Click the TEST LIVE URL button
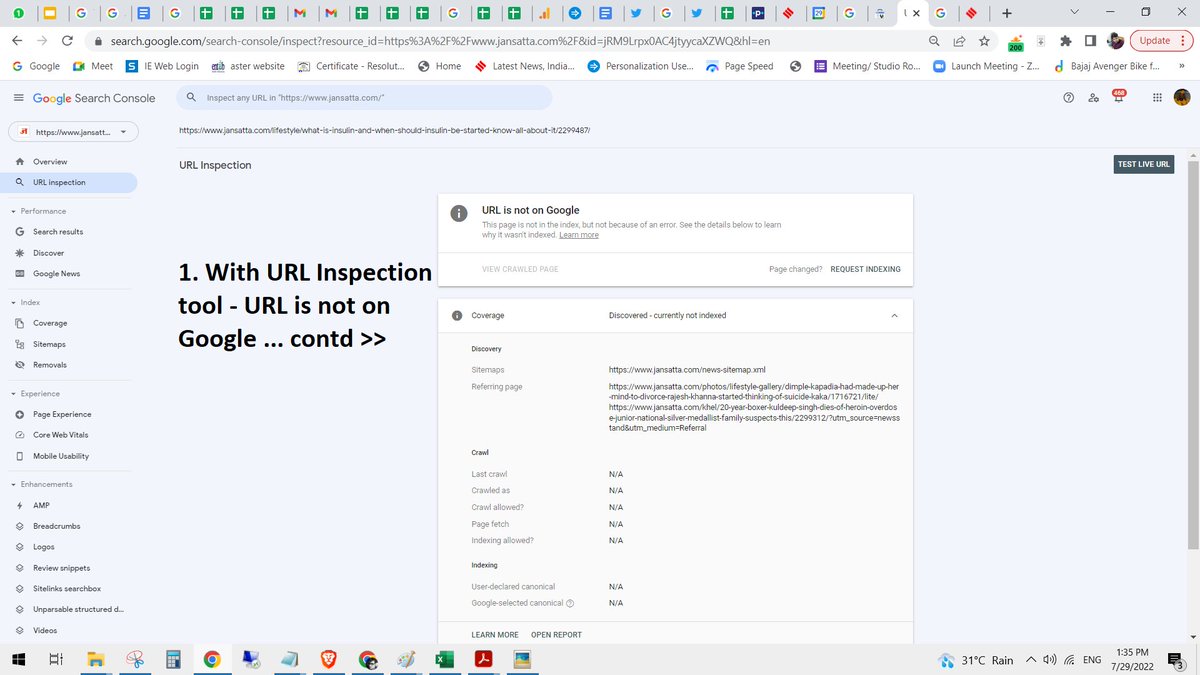 tap(1146, 165)
